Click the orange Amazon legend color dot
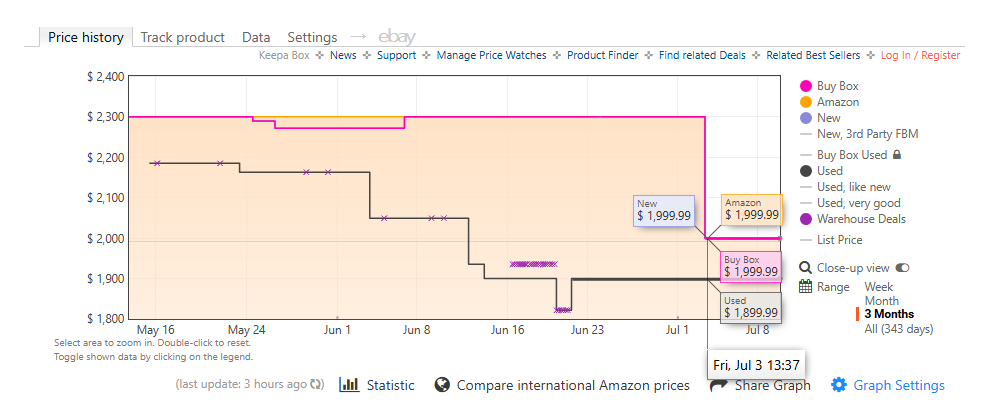The width and height of the screenshot is (1007, 408). tap(806, 102)
